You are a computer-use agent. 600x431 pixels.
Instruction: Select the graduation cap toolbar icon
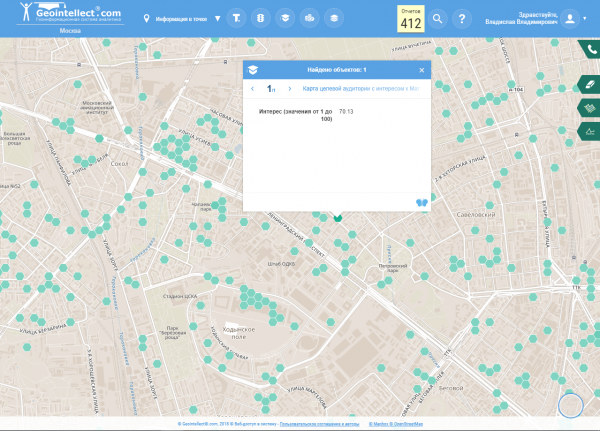pos(285,18)
